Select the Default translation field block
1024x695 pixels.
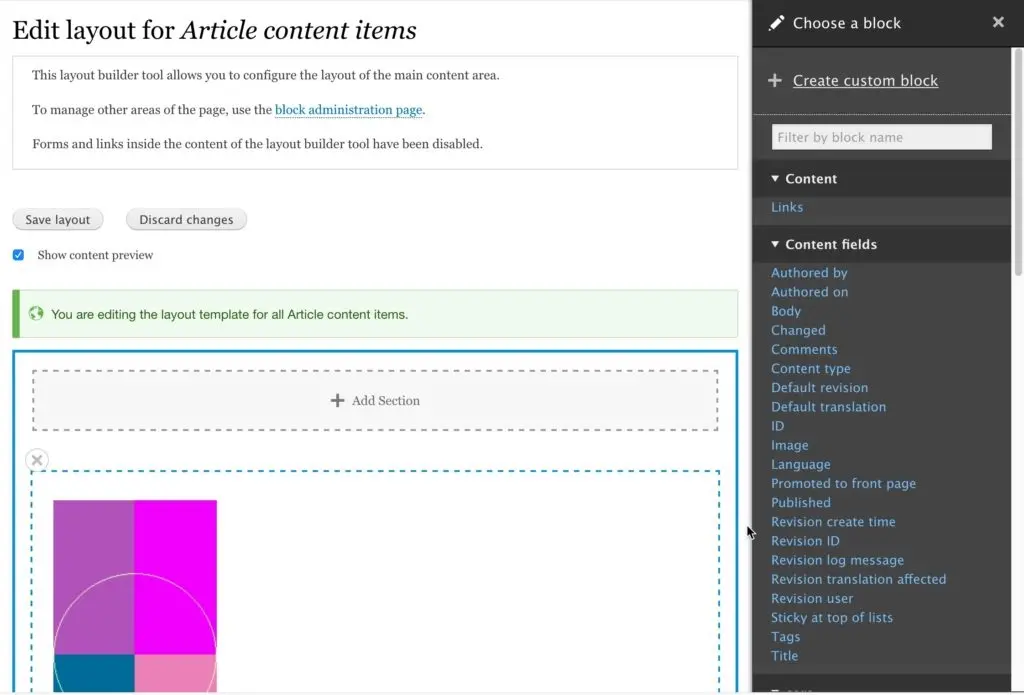pos(828,407)
